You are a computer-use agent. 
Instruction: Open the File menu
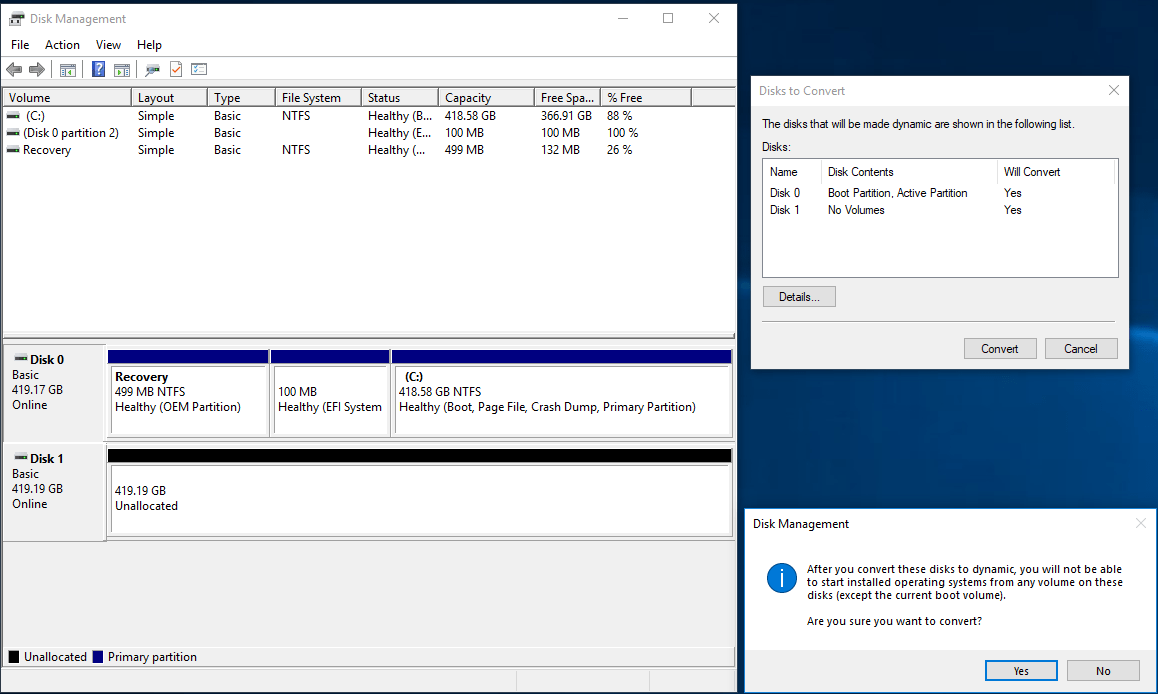(x=19, y=45)
